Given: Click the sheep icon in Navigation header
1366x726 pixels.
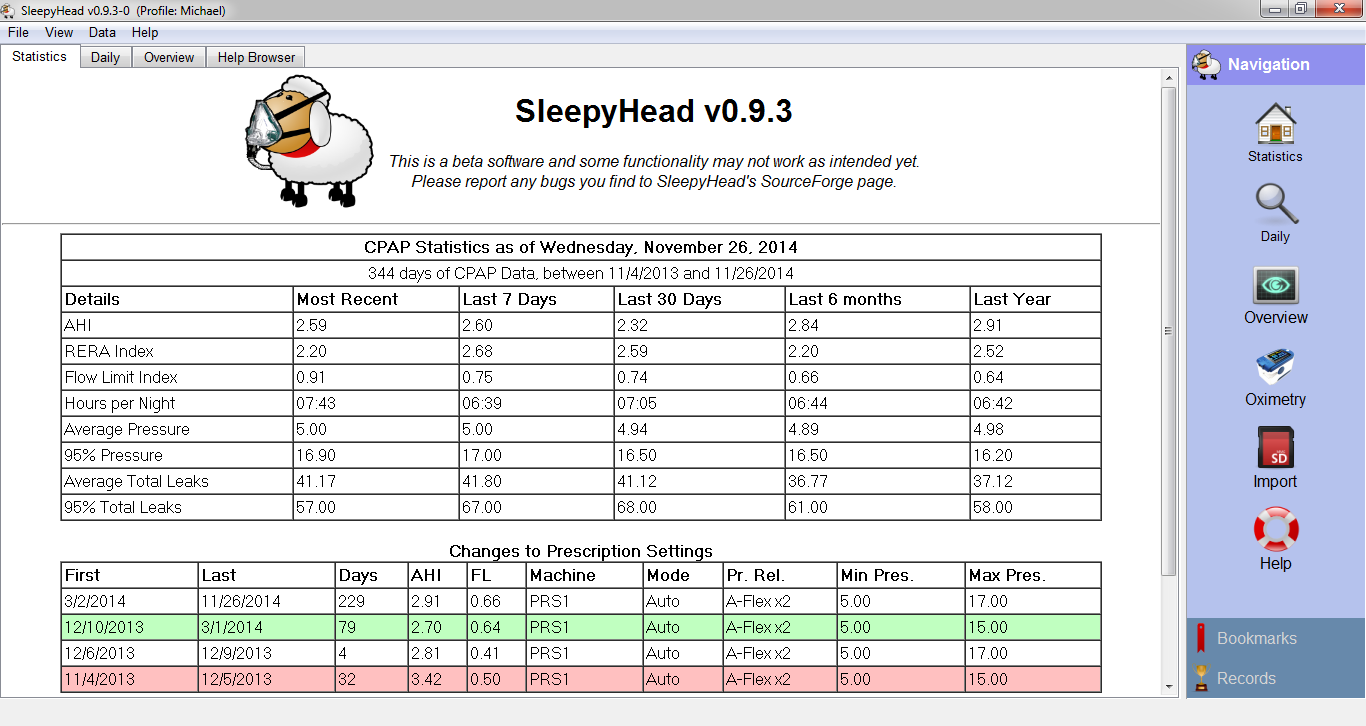Looking at the screenshot, I should pyautogui.click(x=1207, y=64).
